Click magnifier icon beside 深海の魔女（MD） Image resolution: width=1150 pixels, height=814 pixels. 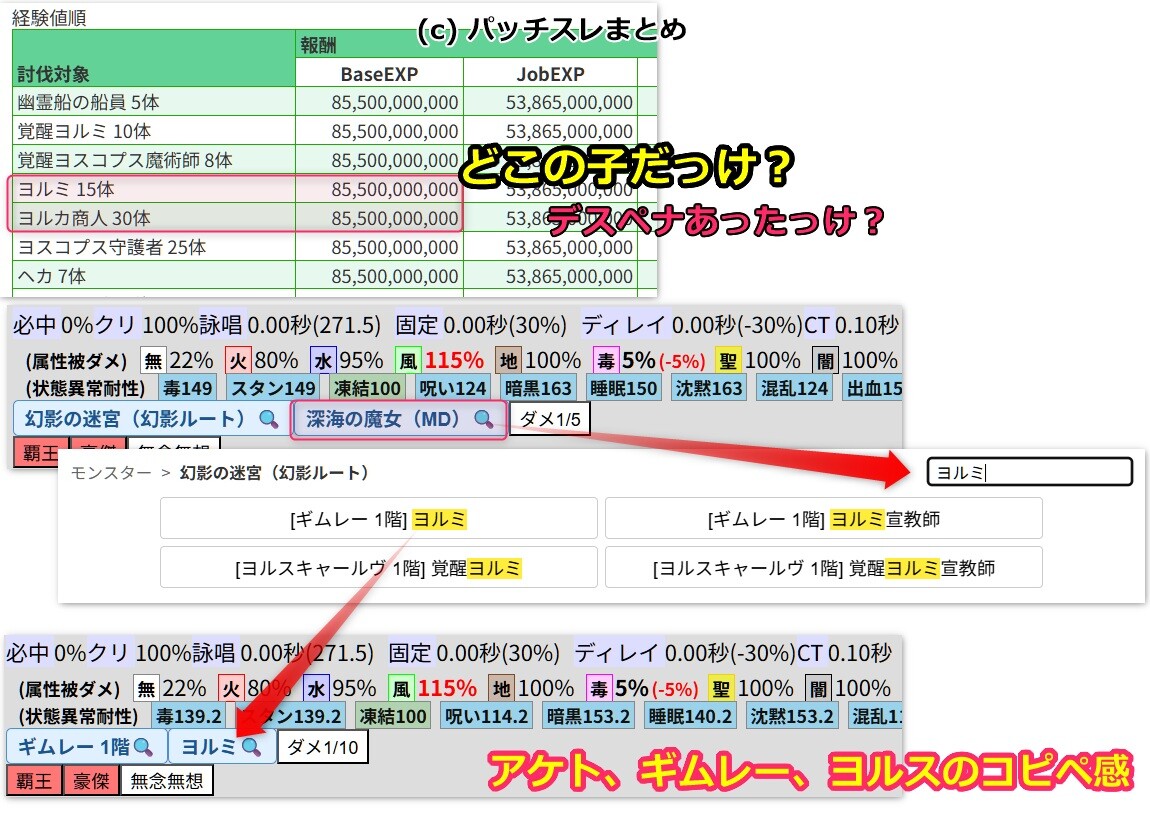(x=483, y=419)
